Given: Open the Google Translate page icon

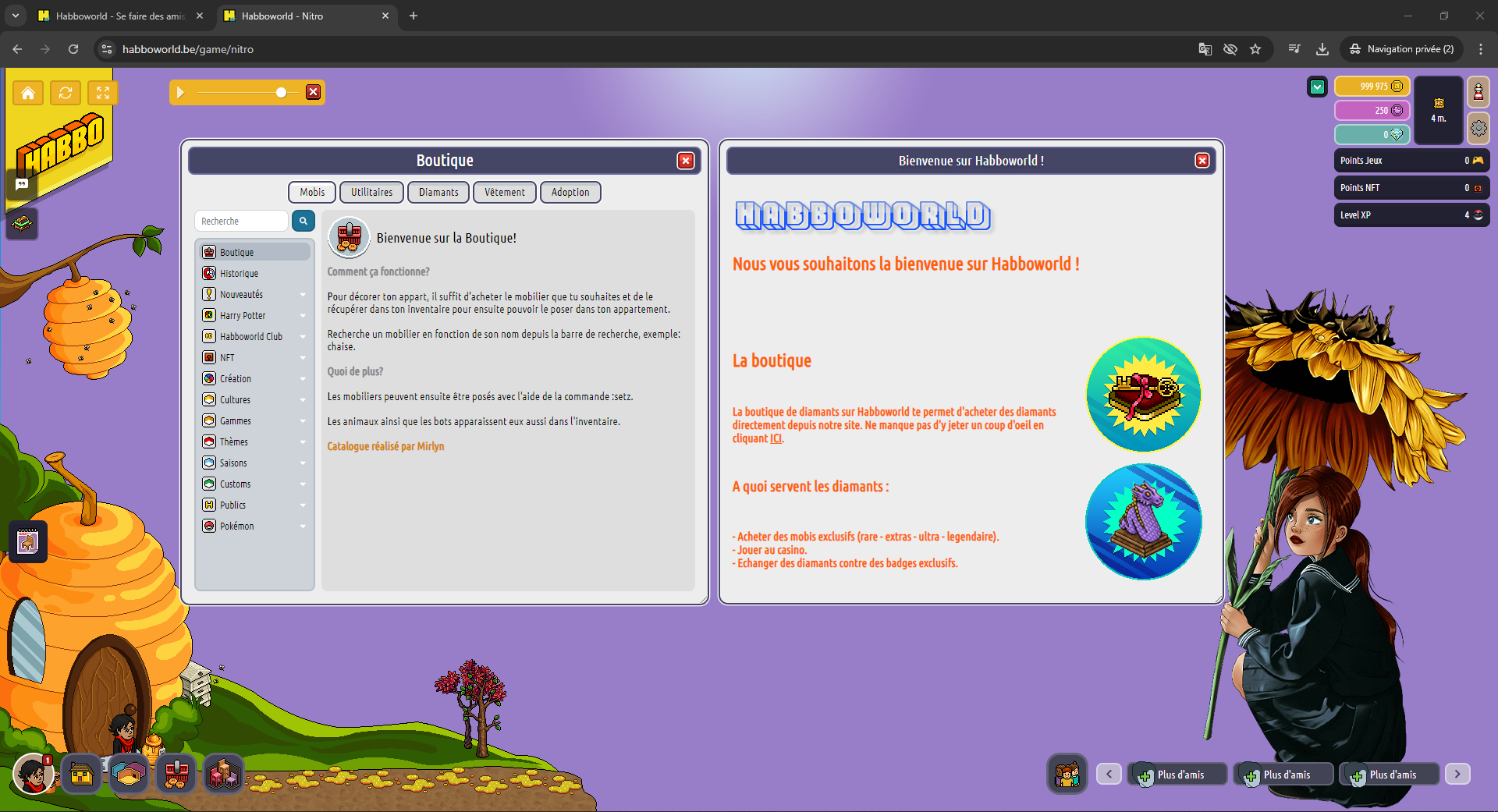Looking at the screenshot, I should [x=1205, y=49].
